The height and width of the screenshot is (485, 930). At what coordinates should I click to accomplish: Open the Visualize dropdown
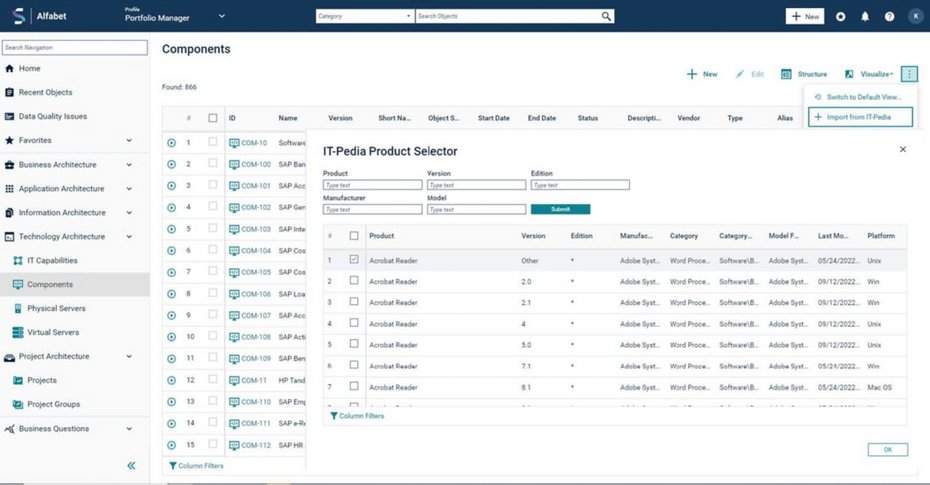(870, 74)
